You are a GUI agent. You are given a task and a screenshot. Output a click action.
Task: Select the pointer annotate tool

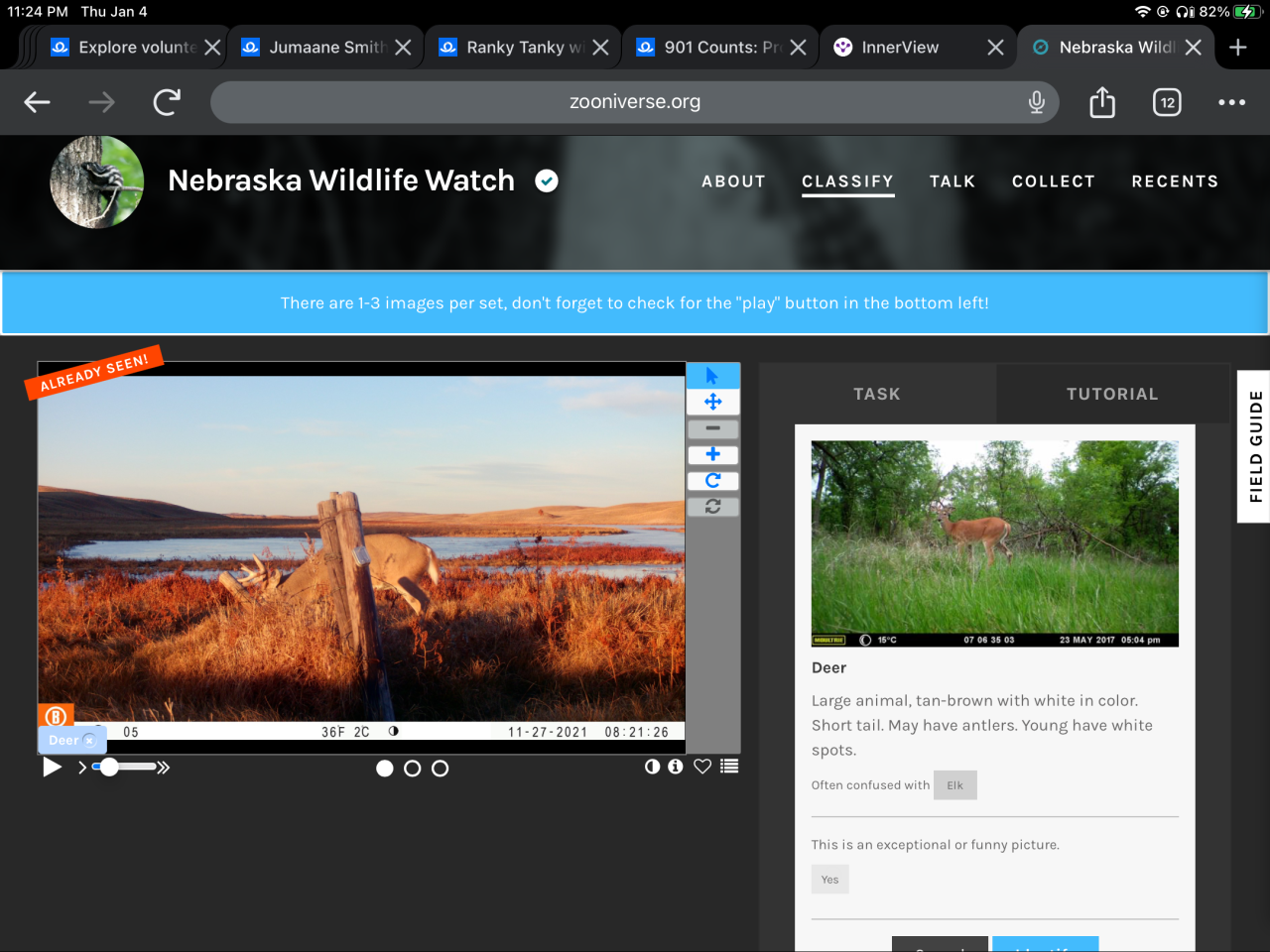coord(712,376)
